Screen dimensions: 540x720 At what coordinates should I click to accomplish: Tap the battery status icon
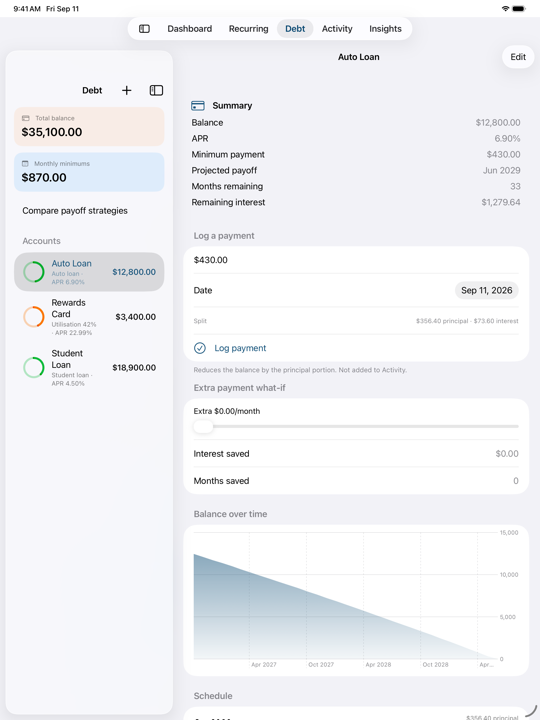[x=519, y=9]
